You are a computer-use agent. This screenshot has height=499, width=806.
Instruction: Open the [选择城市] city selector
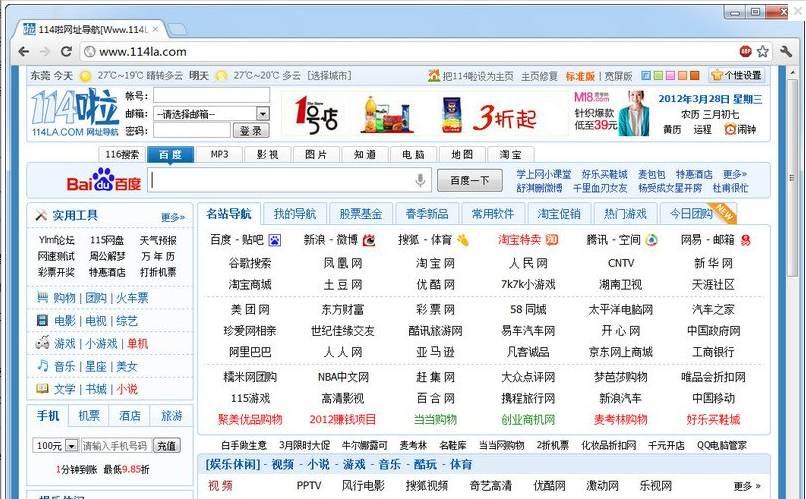click(329, 76)
